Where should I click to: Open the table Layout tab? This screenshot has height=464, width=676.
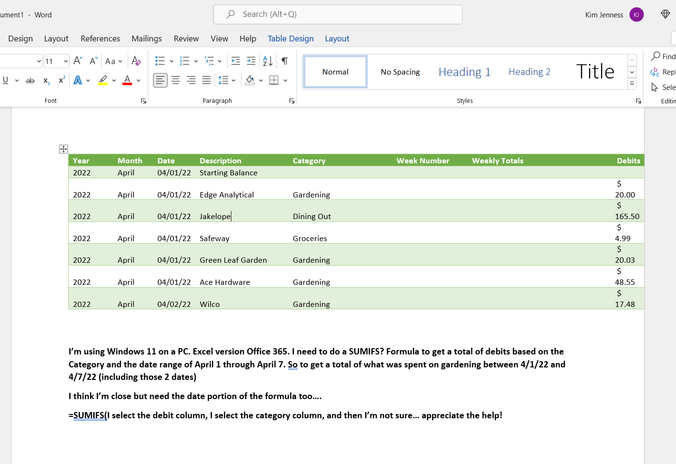pyautogui.click(x=337, y=39)
